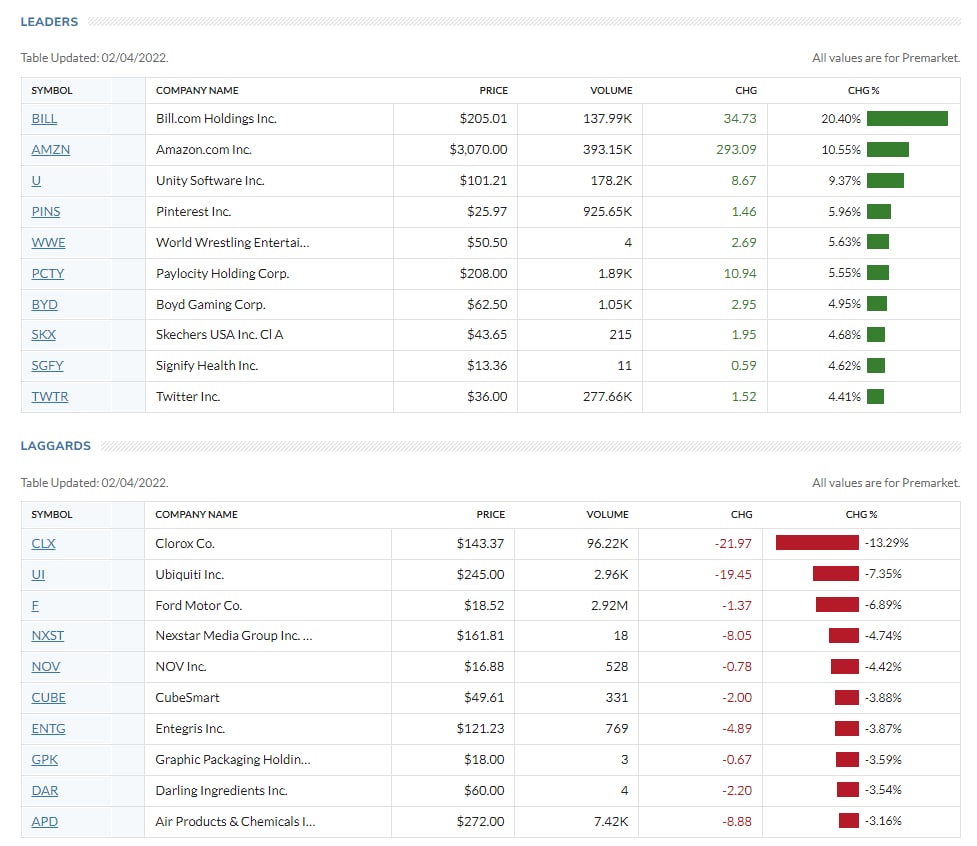Select the Pinterest Inc. company name
This screenshot has height=846, width=977.
(194, 211)
